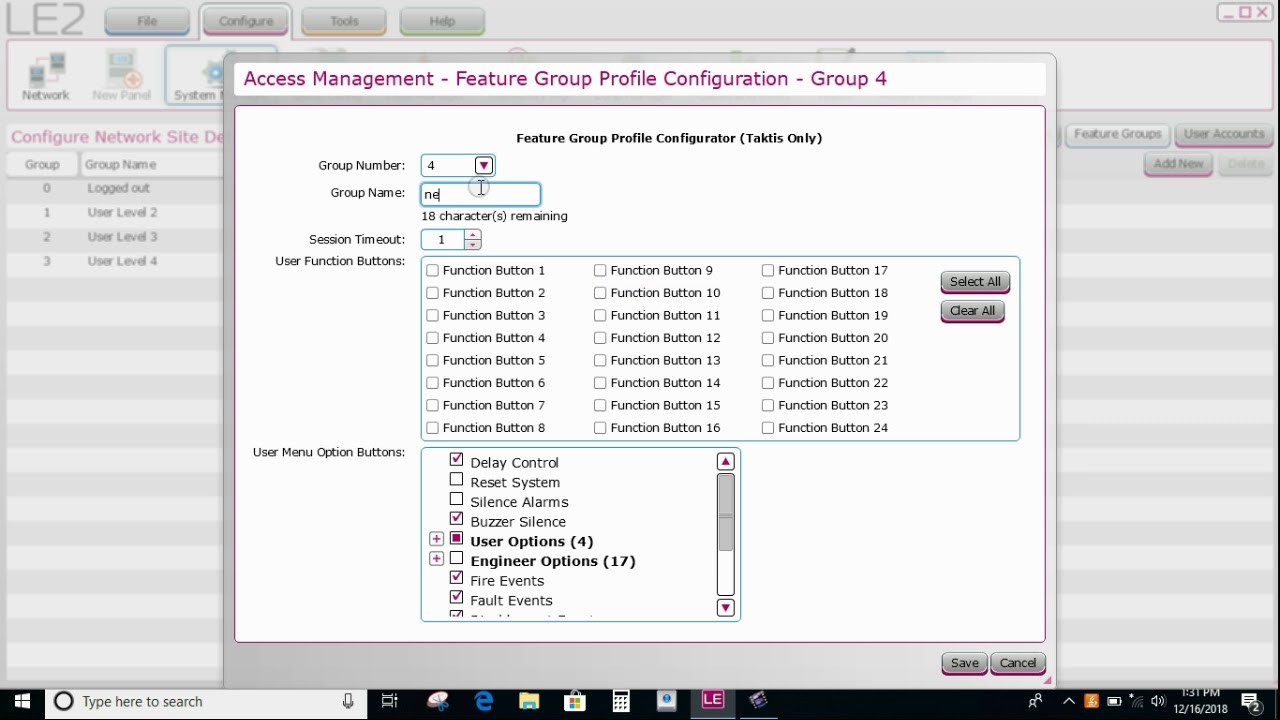The image size is (1280, 720).
Task: Save the group profile configuration
Action: click(965, 663)
